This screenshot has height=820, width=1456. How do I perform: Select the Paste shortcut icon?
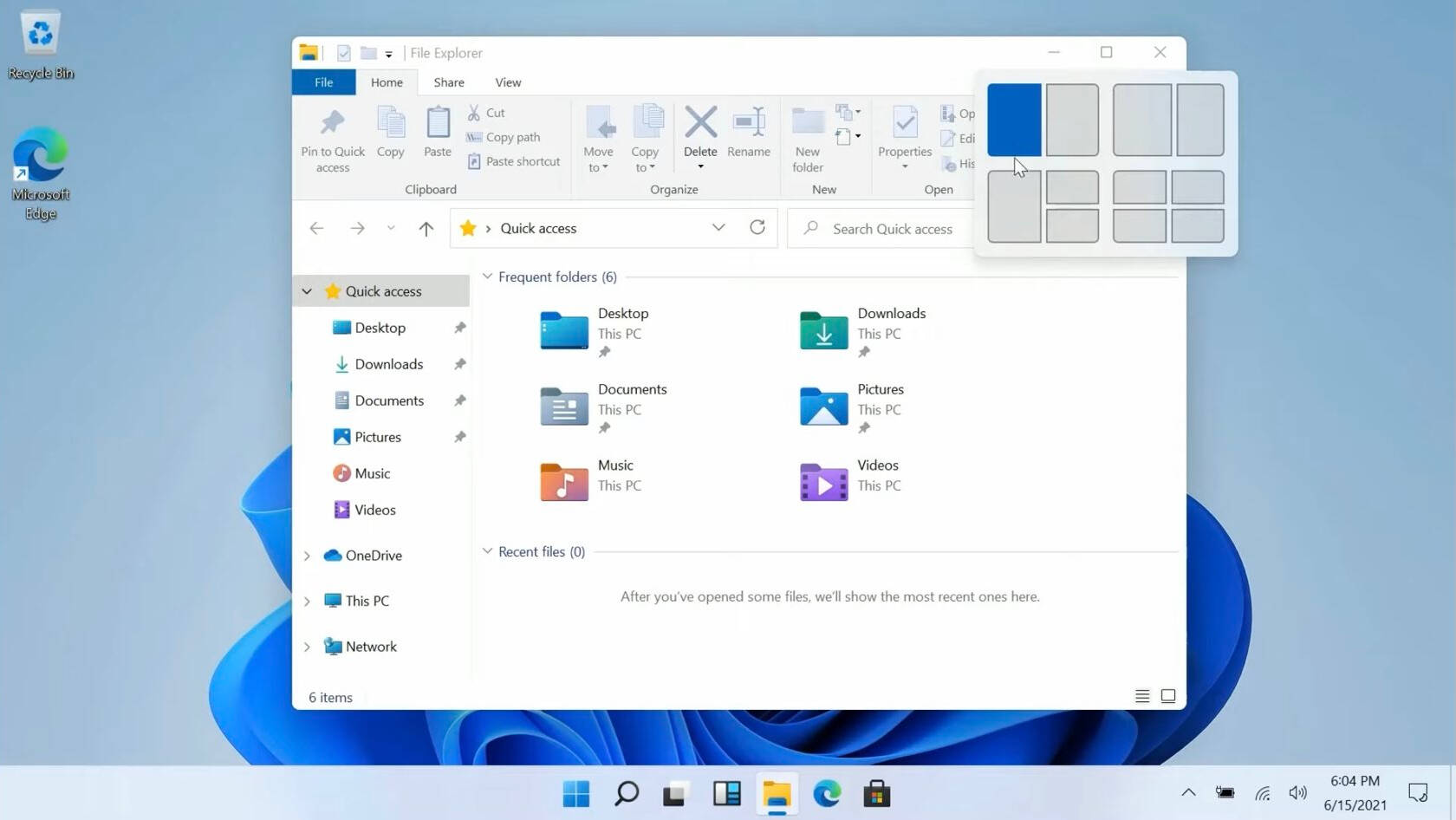[x=475, y=161]
